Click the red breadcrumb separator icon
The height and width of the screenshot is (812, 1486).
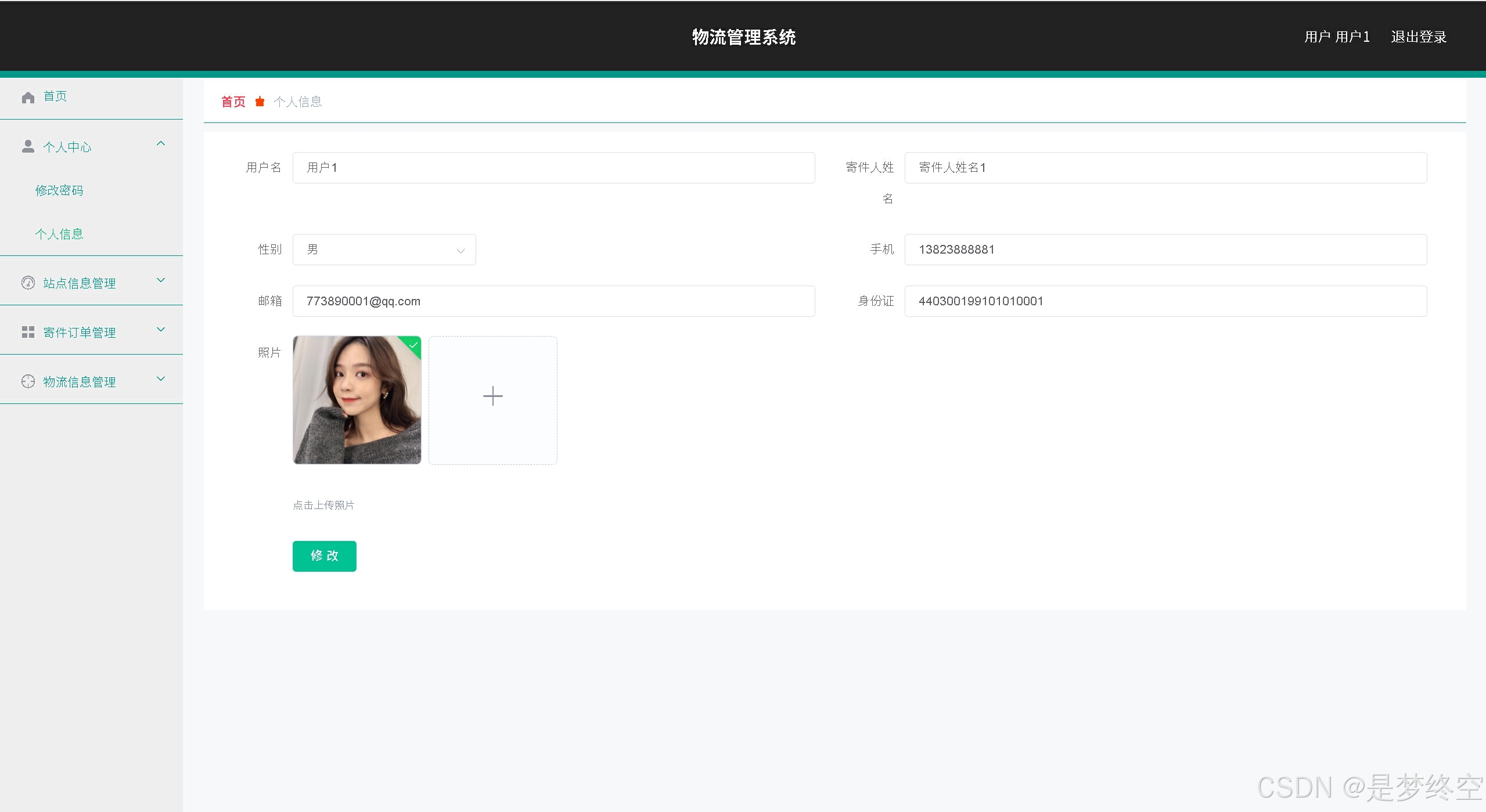[260, 102]
